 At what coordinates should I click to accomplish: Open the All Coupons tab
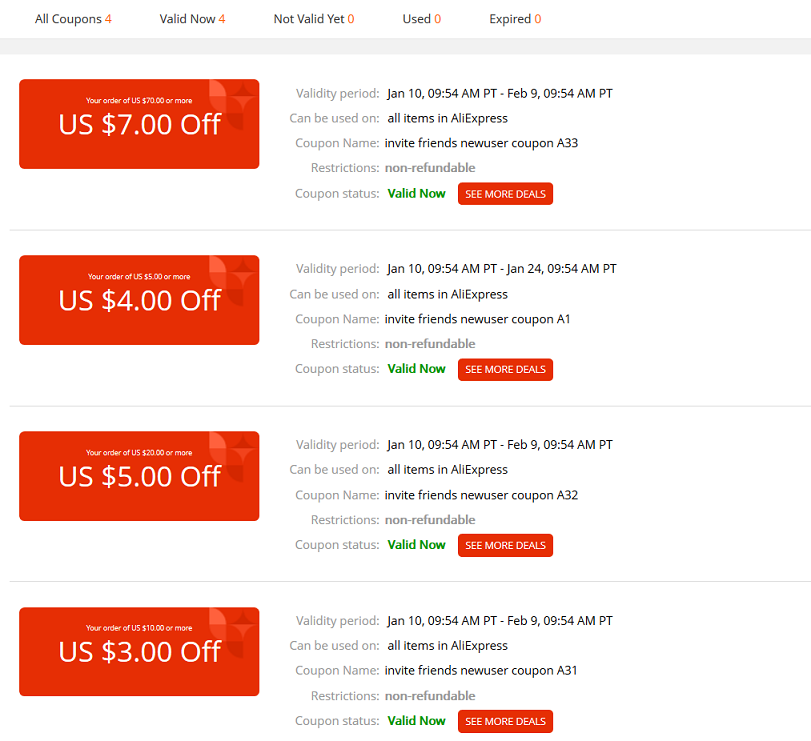coord(73,19)
